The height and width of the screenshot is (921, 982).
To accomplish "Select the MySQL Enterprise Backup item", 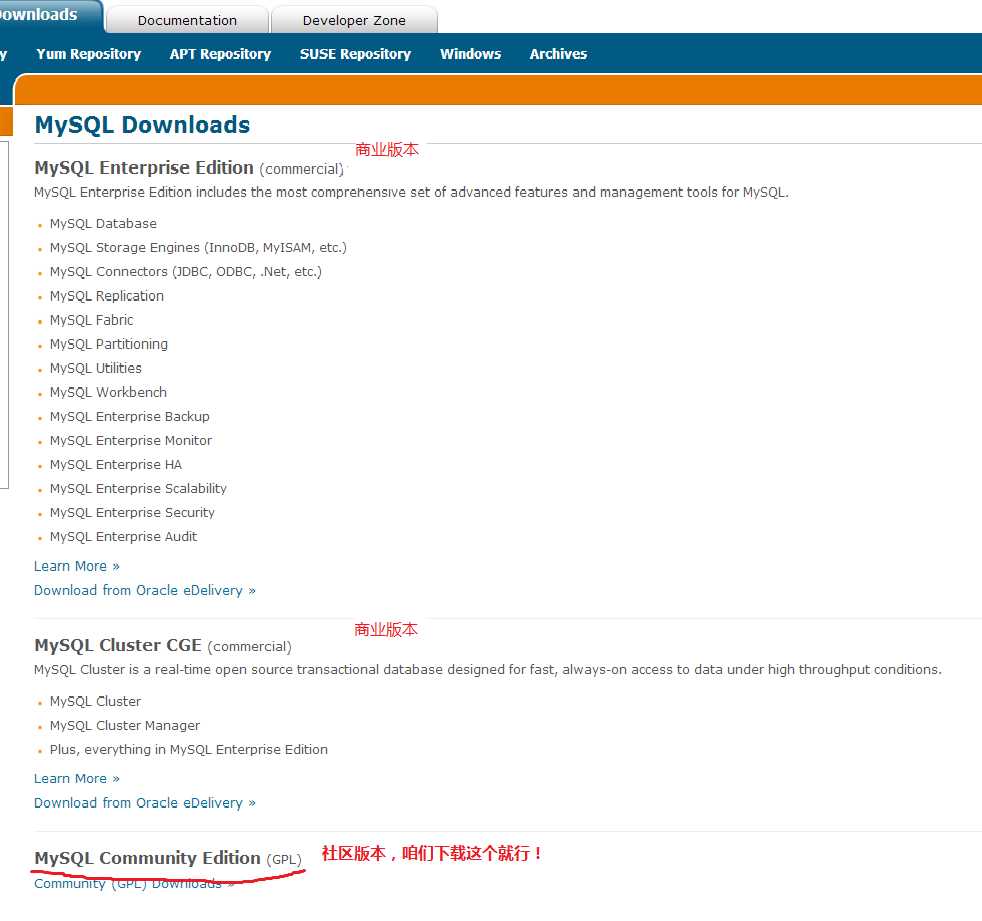I will [x=130, y=416].
